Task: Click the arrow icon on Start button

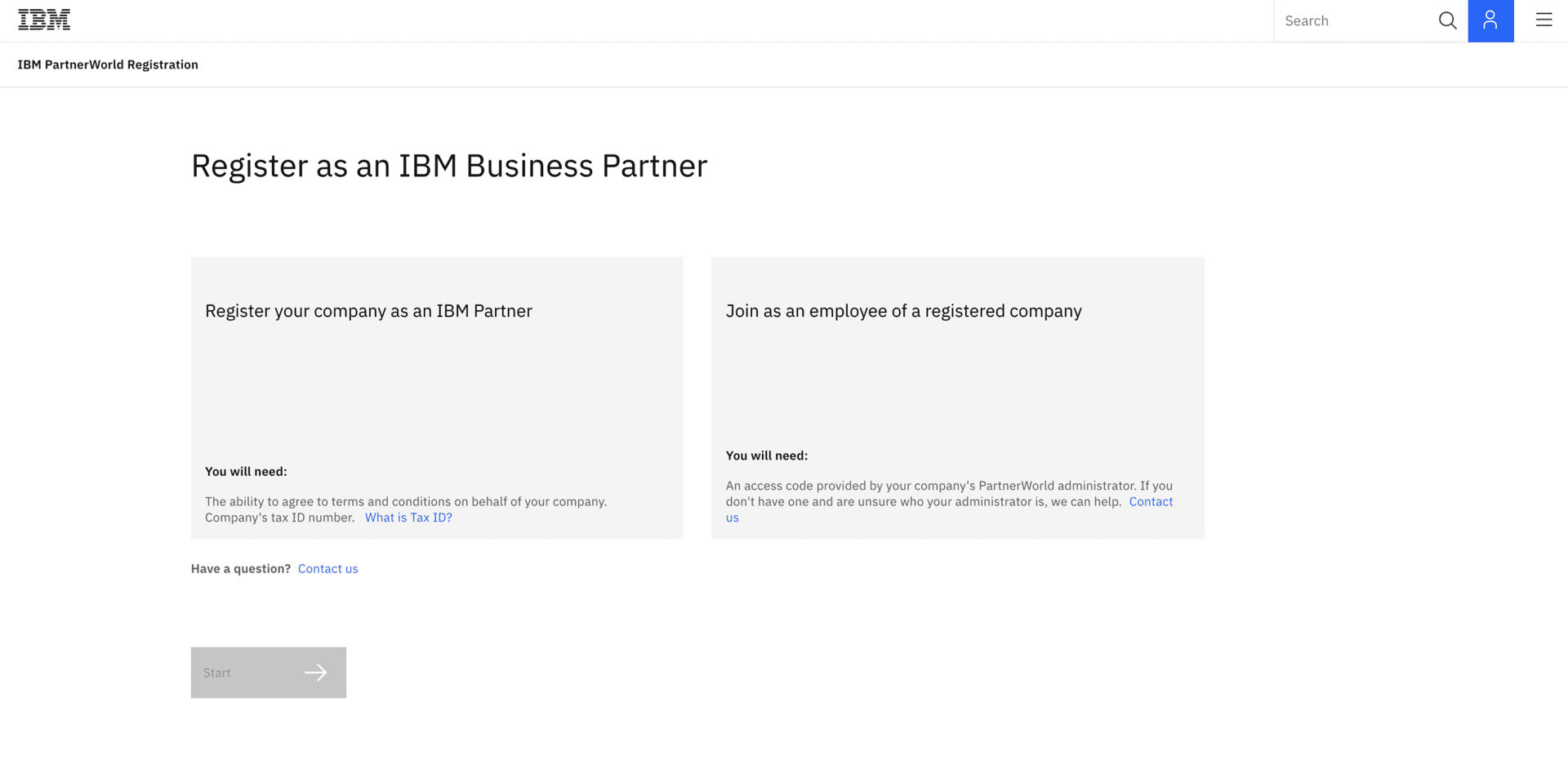Action: (316, 673)
